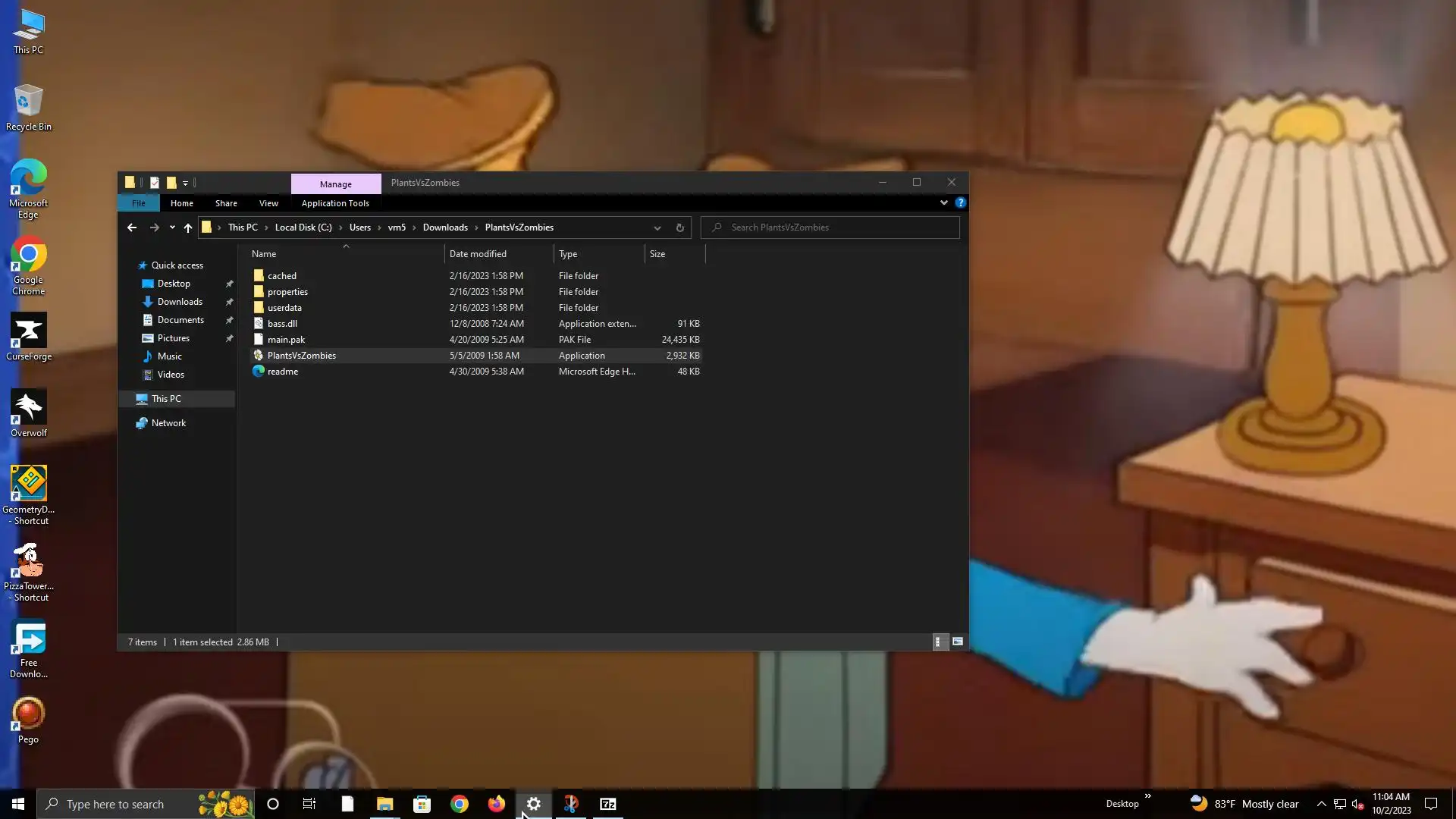This screenshot has height=819, width=1456.
Task: Click the Up one level arrow
Action: 188,227
